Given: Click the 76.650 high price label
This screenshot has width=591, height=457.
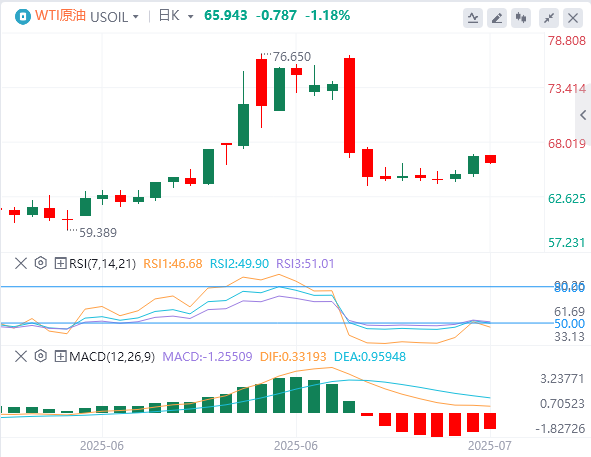Looking at the screenshot, I should [292, 57].
